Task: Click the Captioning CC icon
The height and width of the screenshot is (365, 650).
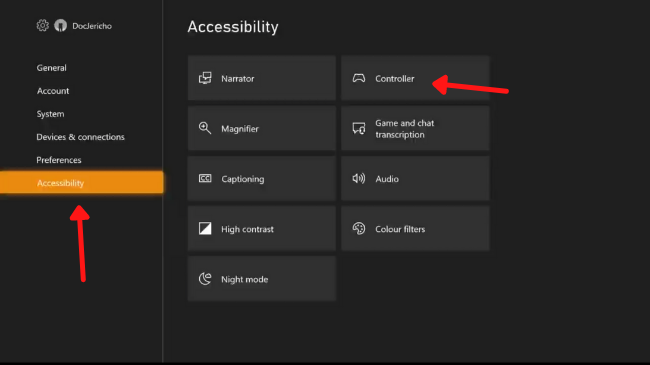Action: (x=205, y=178)
